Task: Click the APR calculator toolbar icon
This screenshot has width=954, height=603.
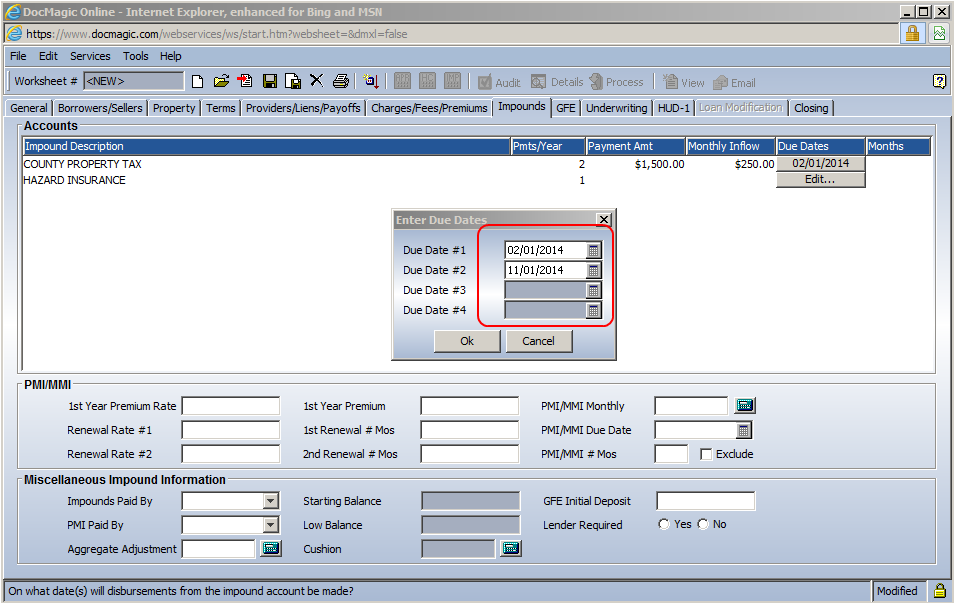Action: pos(402,81)
